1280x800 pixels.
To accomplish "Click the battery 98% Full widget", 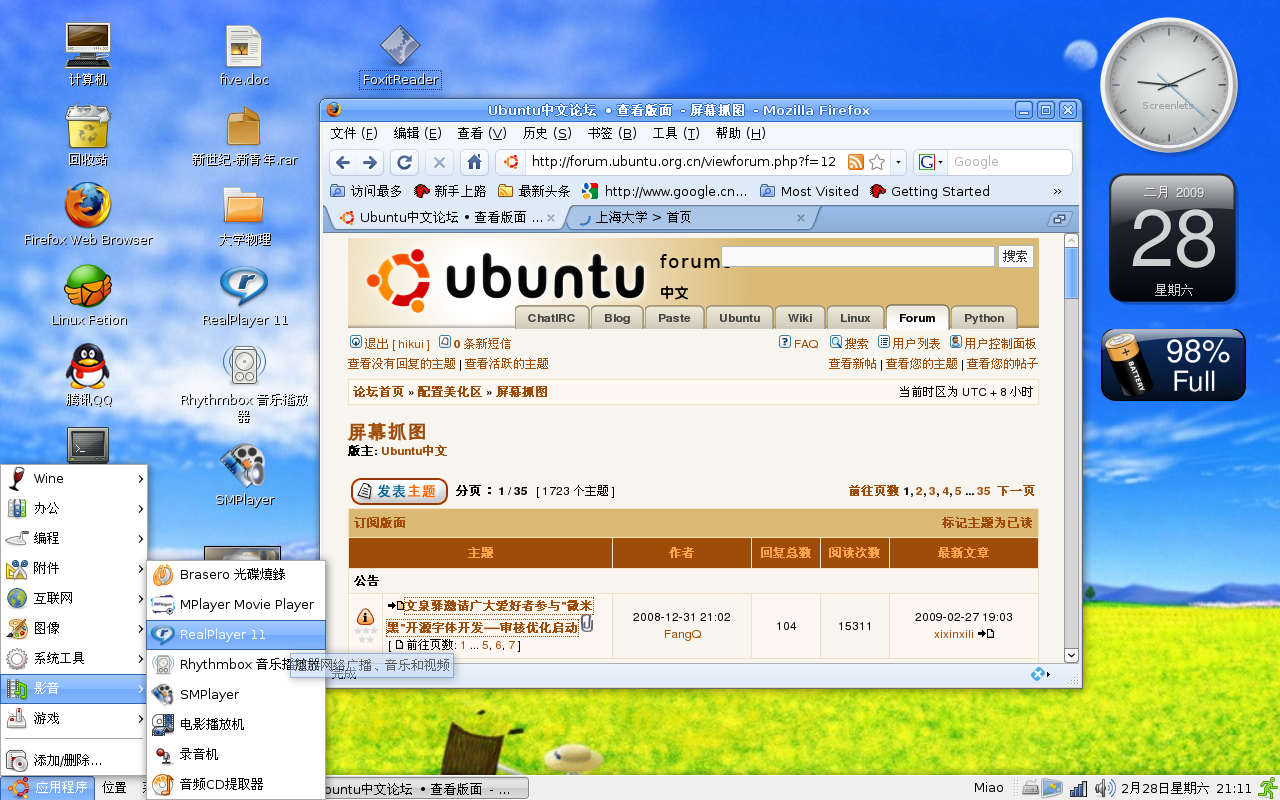I will pyautogui.click(x=1174, y=365).
